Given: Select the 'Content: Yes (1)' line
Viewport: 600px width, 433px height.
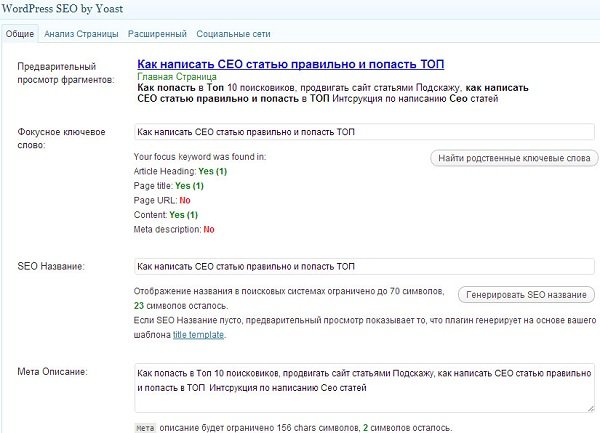Looking at the screenshot, I should point(166,215).
